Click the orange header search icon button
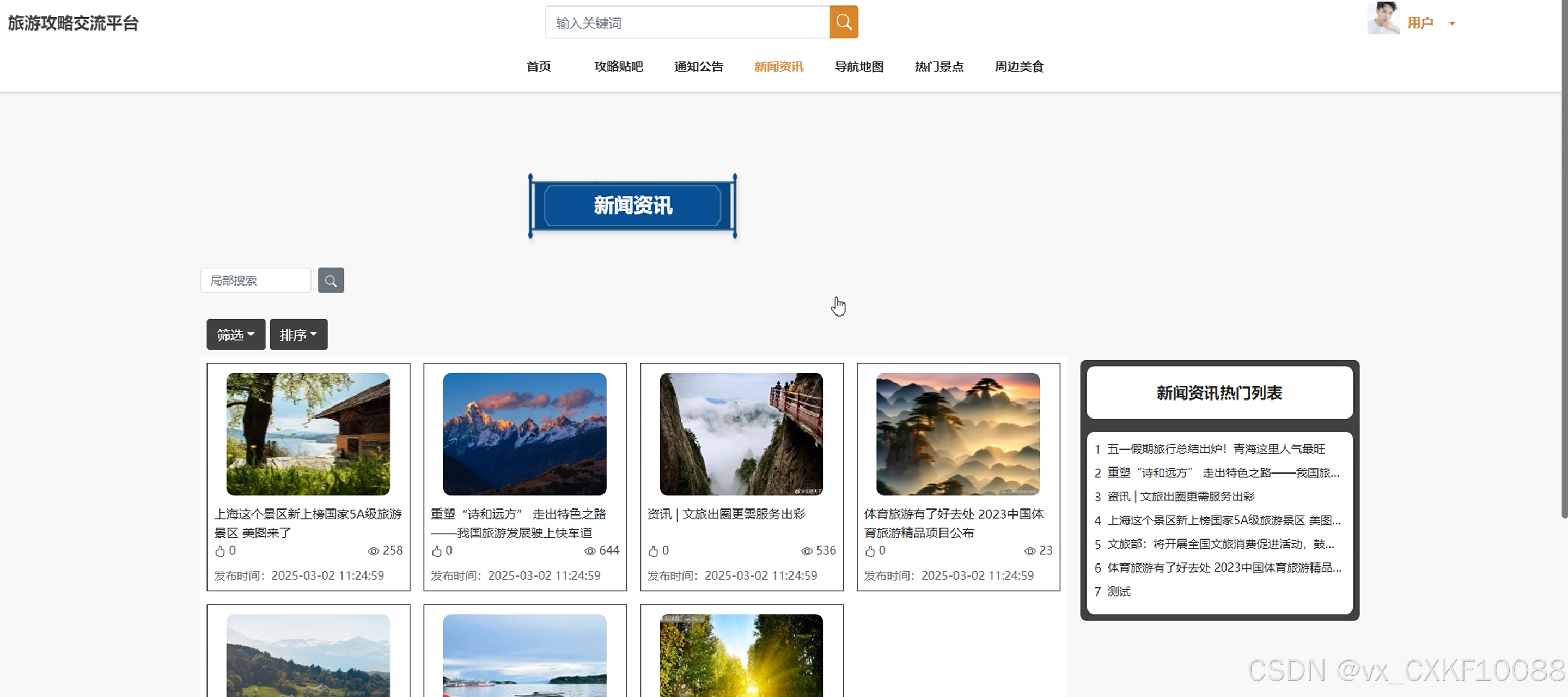 (x=844, y=22)
